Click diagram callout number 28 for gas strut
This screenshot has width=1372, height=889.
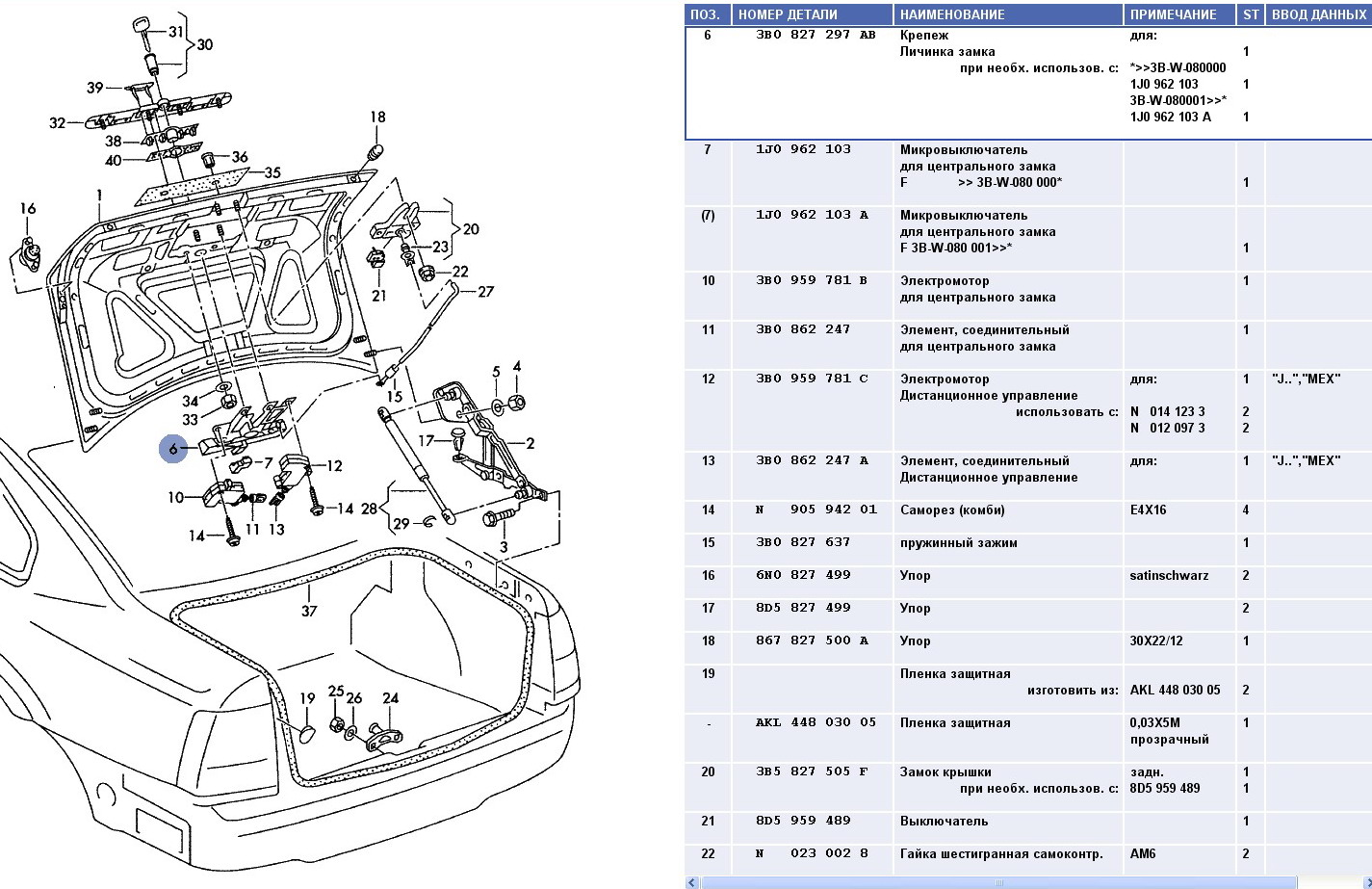[370, 508]
